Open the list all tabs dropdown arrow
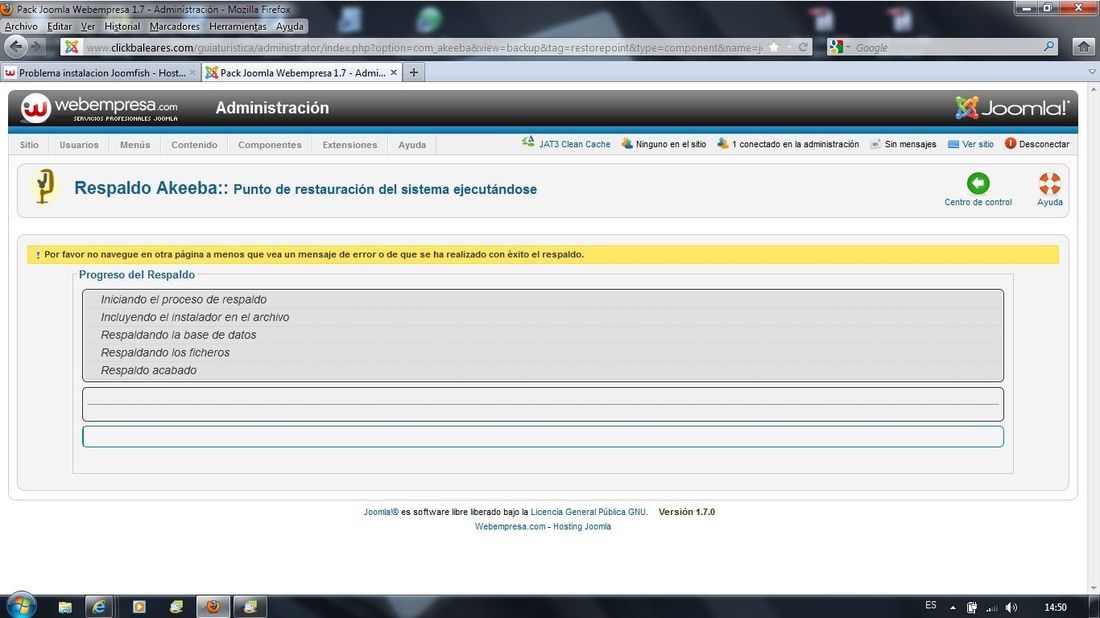Viewport: 1100px width, 618px height. pyautogui.click(x=1092, y=72)
